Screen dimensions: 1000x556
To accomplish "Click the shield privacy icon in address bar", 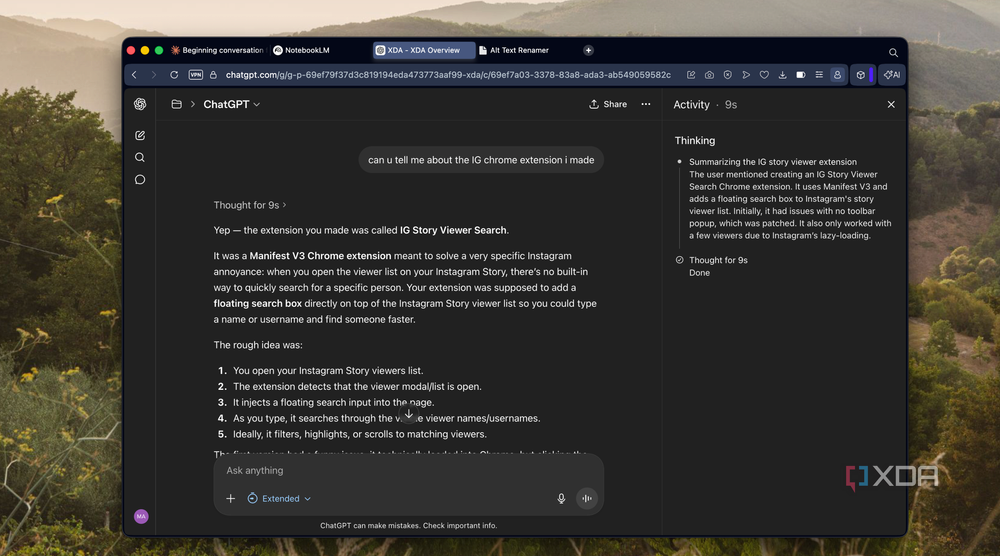I will click(x=728, y=75).
